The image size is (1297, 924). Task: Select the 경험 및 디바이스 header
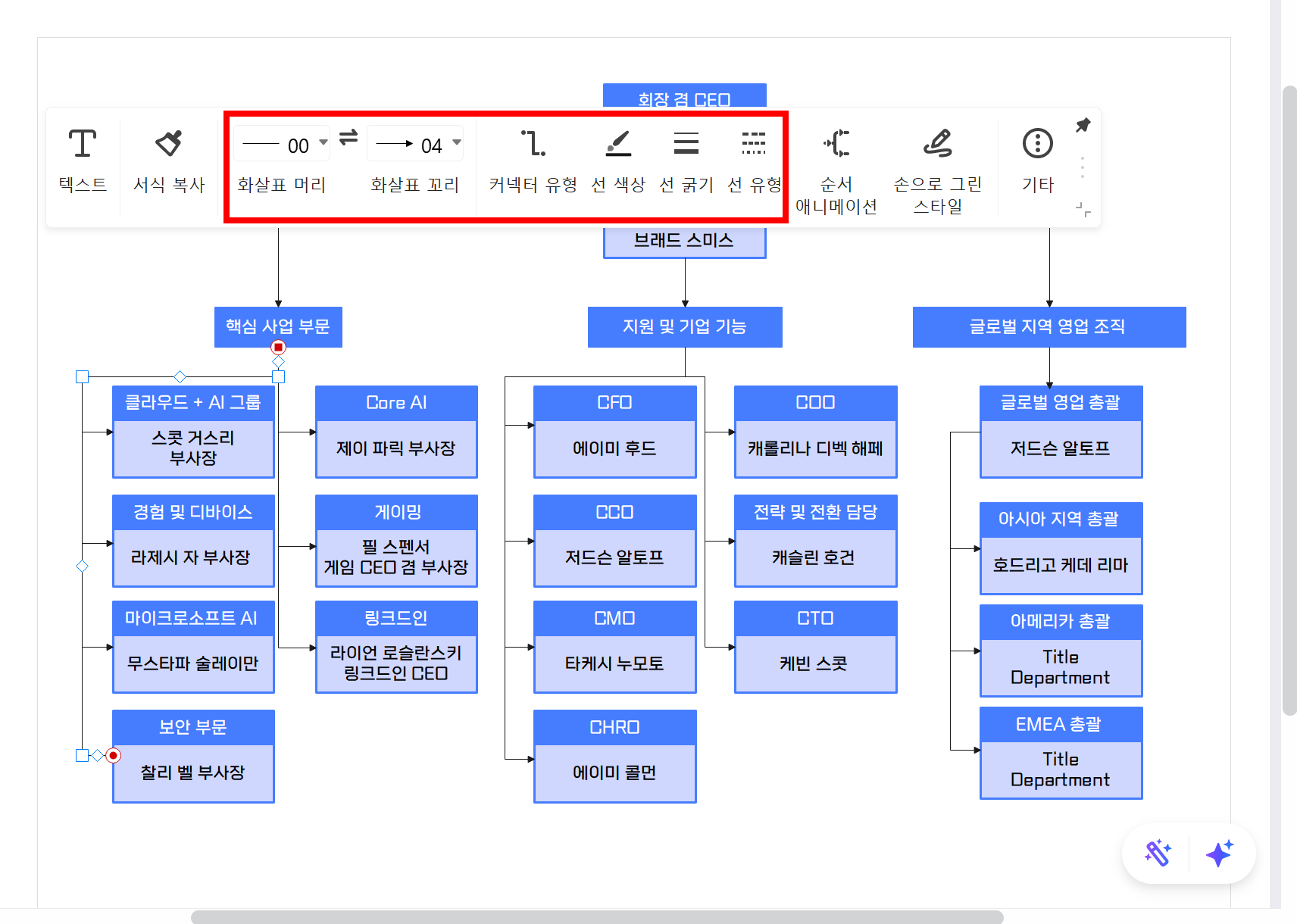coord(193,512)
